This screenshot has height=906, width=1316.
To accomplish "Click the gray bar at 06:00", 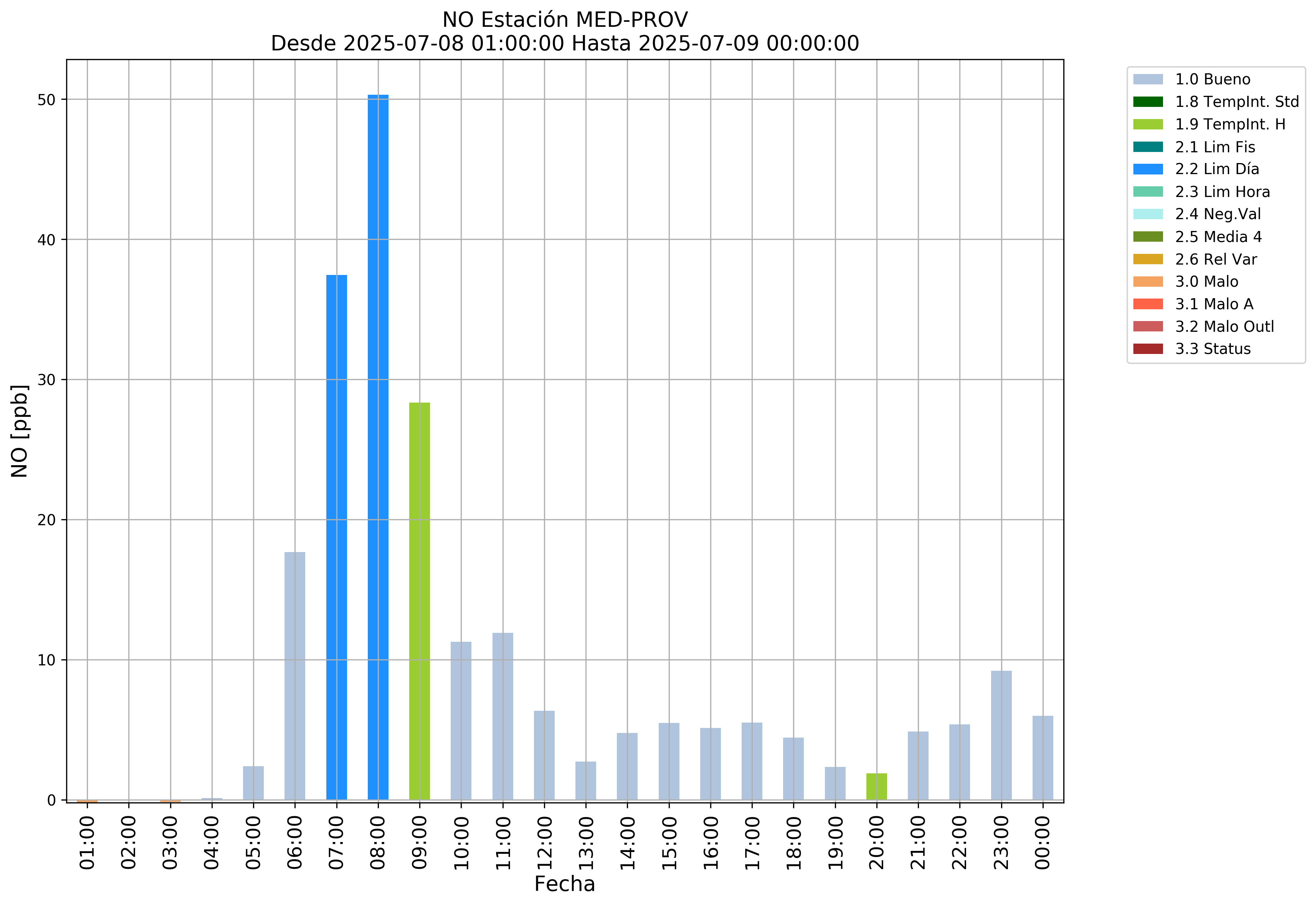I will tap(295, 675).
